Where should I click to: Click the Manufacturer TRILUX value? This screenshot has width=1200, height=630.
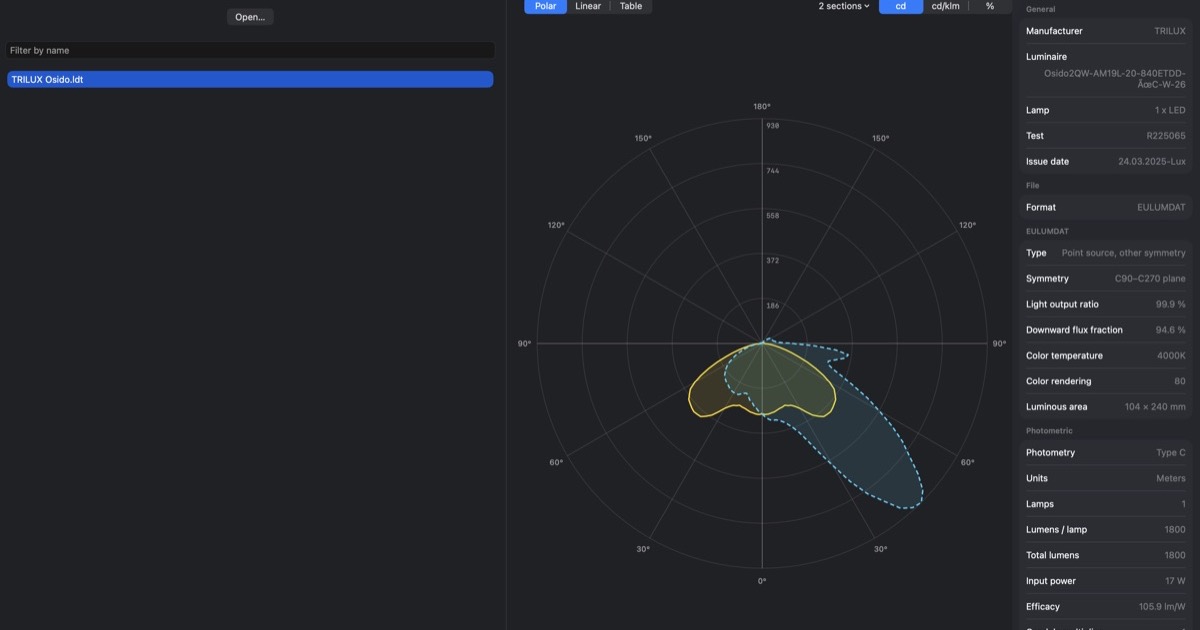[x=1170, y=31]
